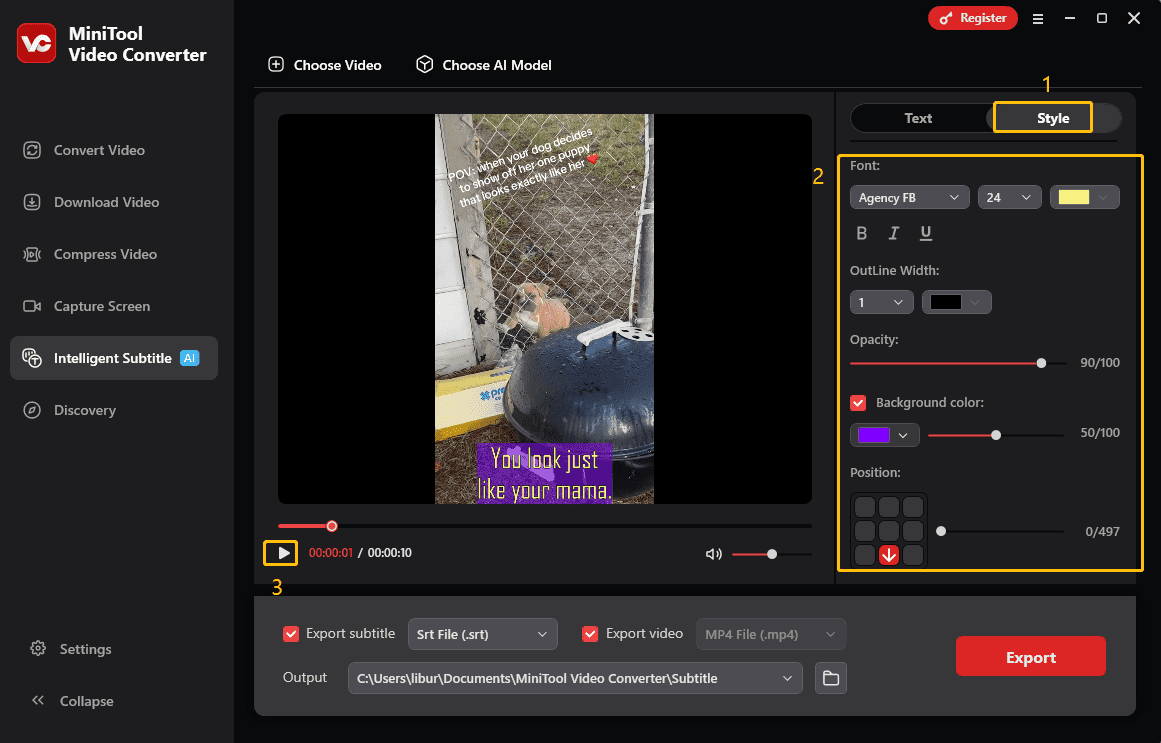Click the Register button
Image resolution: width=1161 pixels, height=743 pixels.
(x=972, y=18)
